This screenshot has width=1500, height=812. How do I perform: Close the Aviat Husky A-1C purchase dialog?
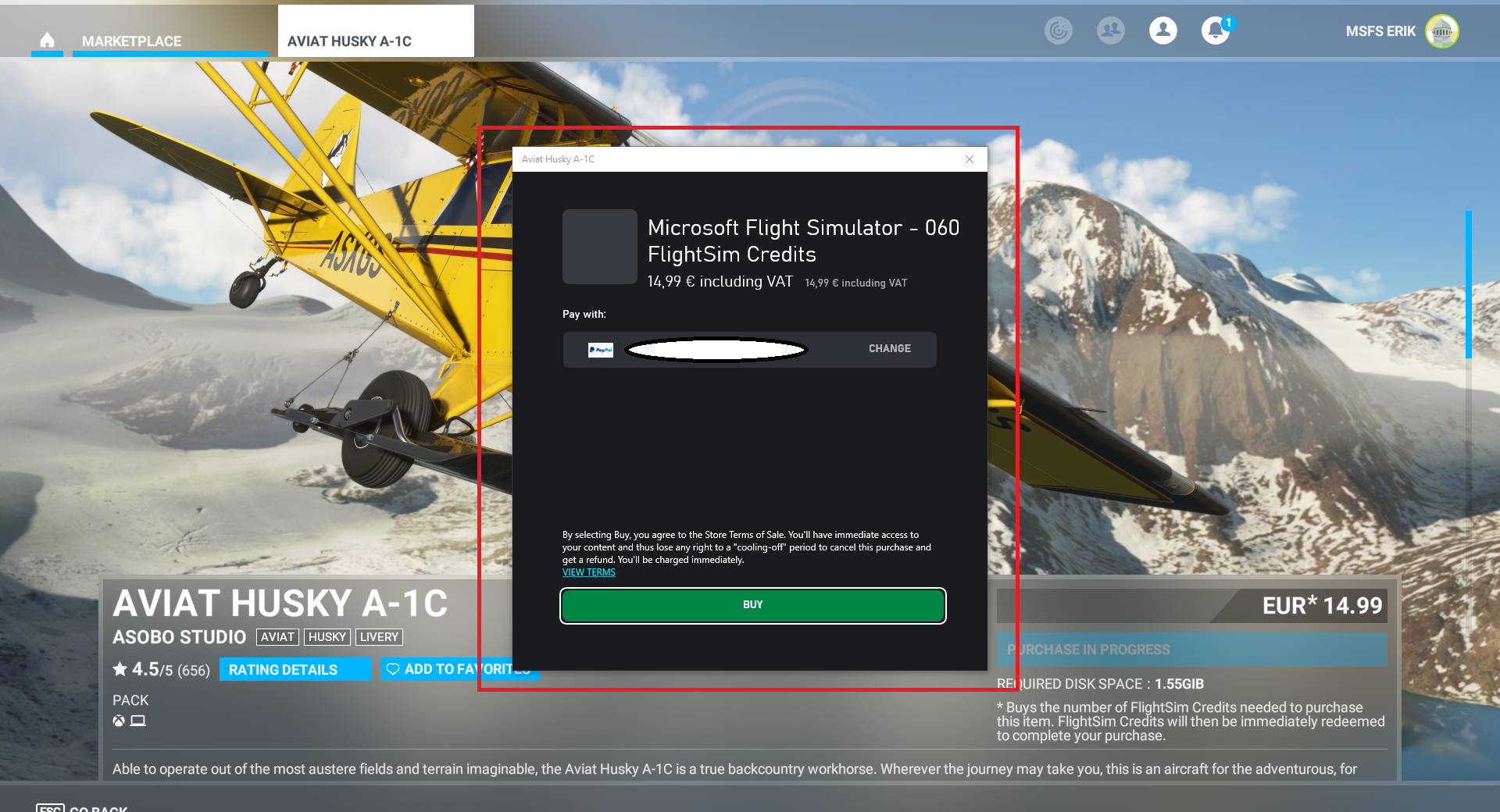pos(970,159)
